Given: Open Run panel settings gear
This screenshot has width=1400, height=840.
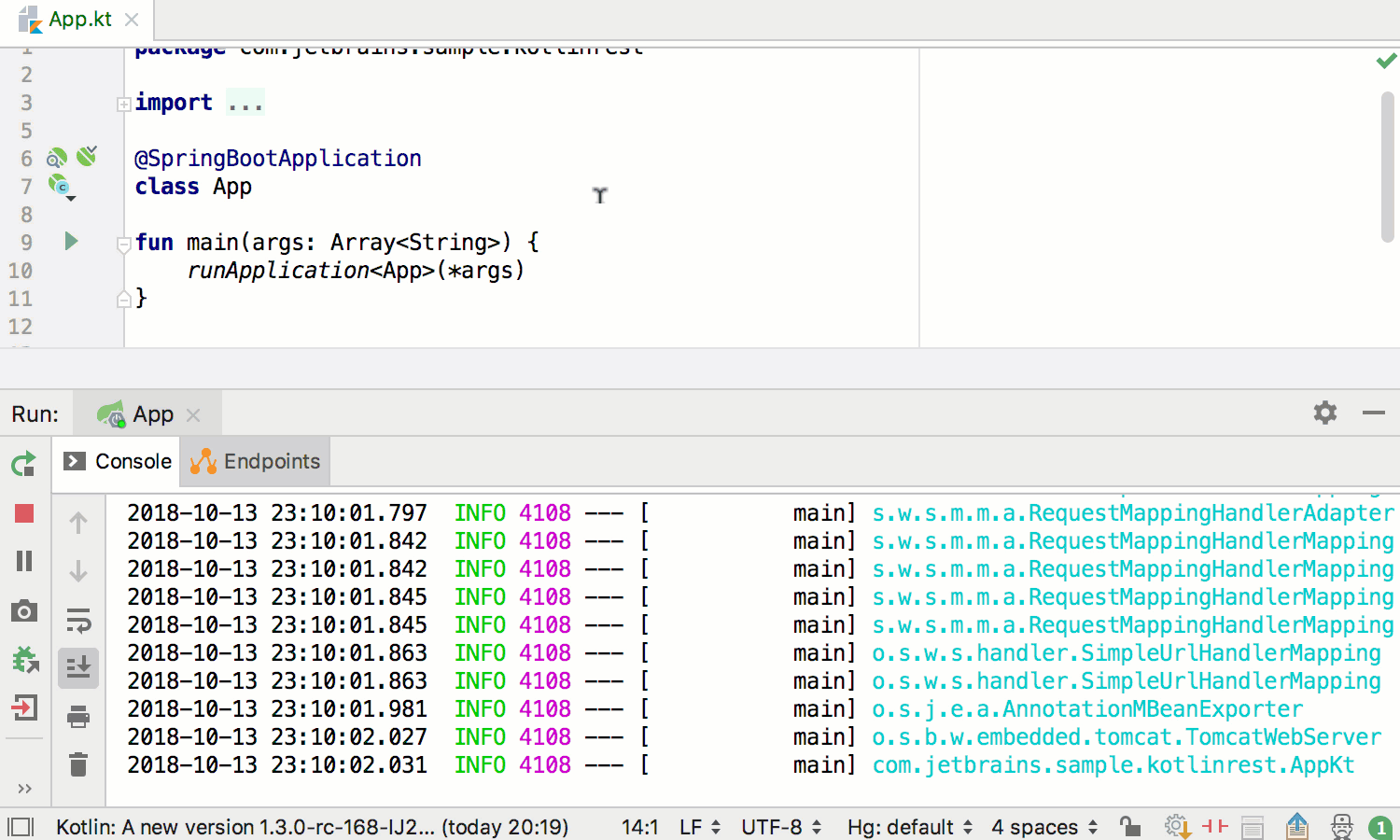Looking at the screenshot, I should click(1324, 413).
